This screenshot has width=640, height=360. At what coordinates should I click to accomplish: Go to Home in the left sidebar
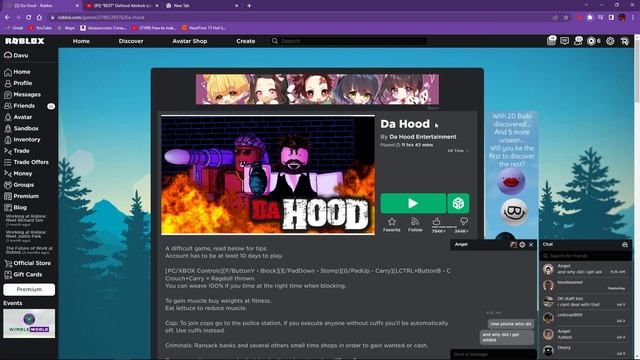click(17, 72)
